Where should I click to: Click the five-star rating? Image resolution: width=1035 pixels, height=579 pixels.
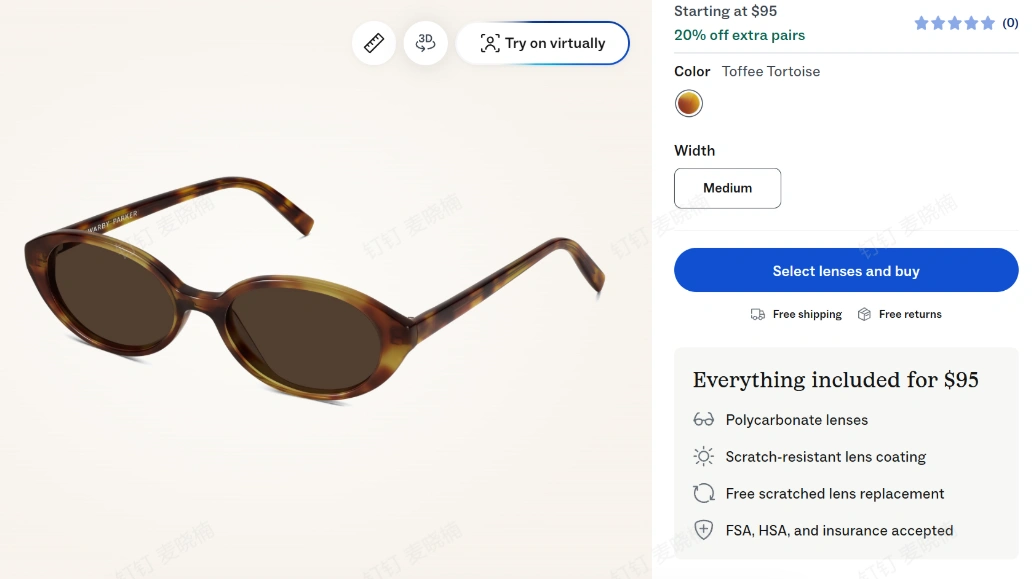(954, 24)
